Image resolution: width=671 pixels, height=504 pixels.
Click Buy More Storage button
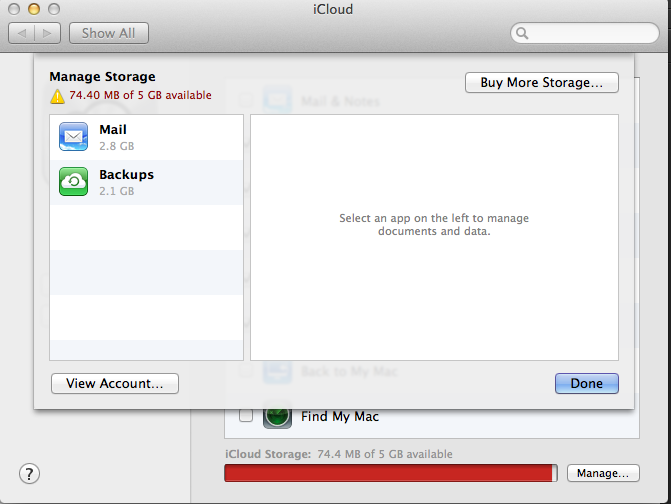pos(542,82)
